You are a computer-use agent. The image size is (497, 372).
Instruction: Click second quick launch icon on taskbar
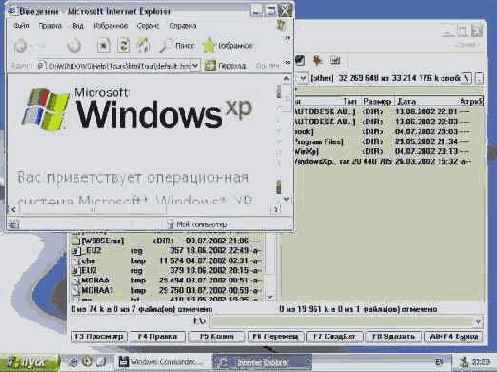pyautogui.click(x=87, y=362)
